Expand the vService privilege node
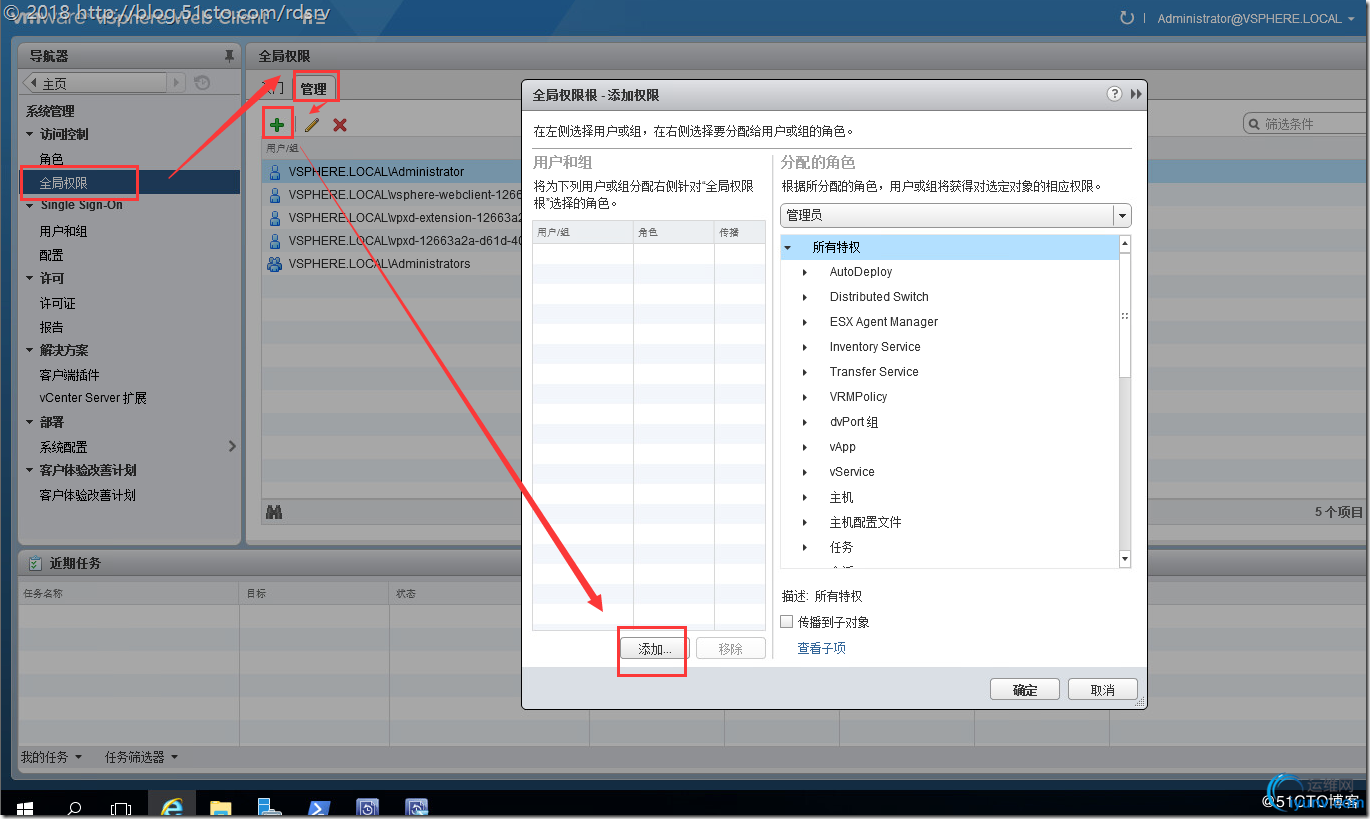Screen dimensions: 1370x819 [x=805, y=472]
